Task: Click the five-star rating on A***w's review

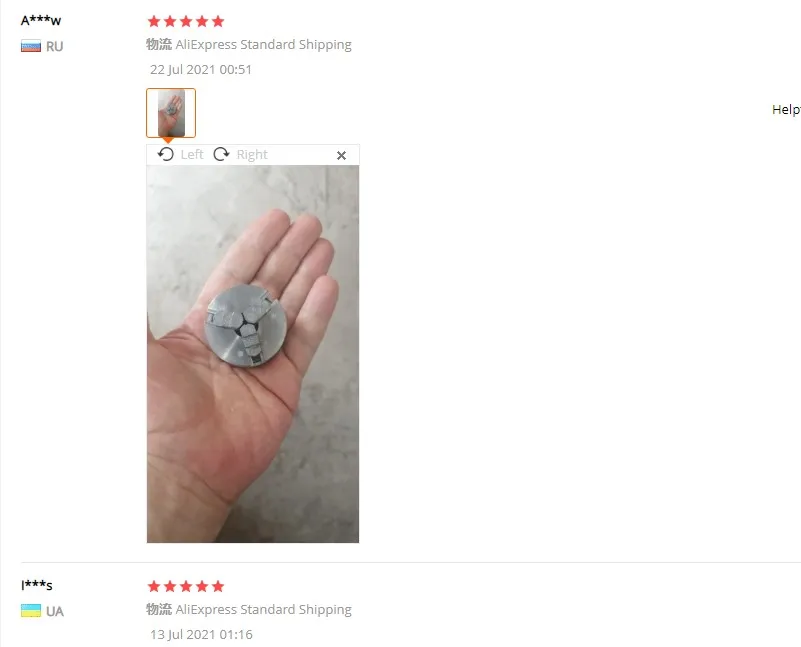Action: tap(186, 21)
